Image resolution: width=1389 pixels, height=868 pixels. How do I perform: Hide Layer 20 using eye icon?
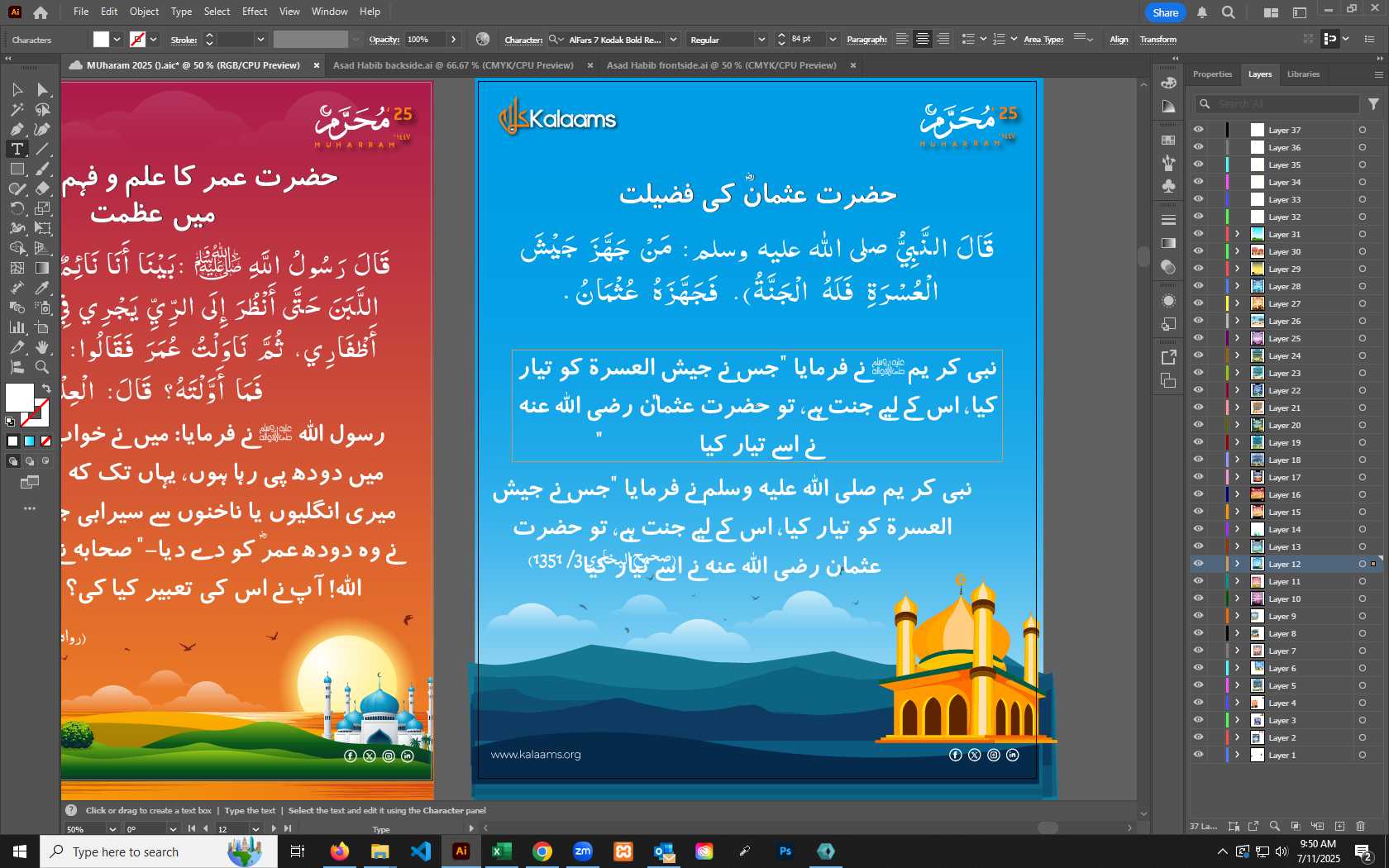pos(1198,425)
